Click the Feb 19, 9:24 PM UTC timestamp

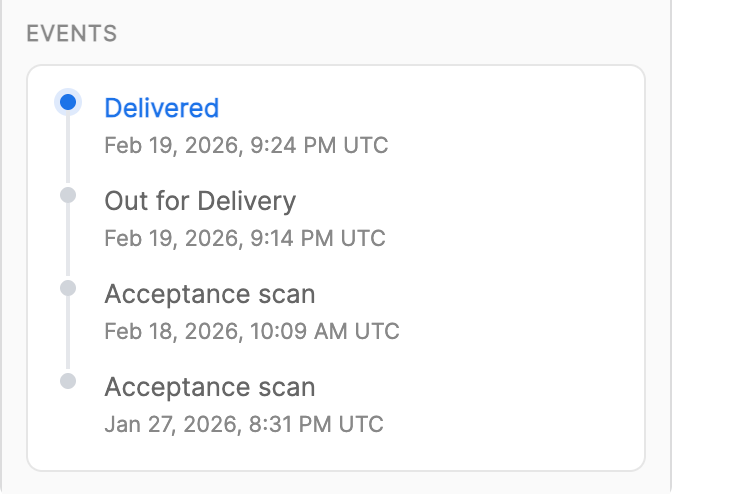[246, 146]
